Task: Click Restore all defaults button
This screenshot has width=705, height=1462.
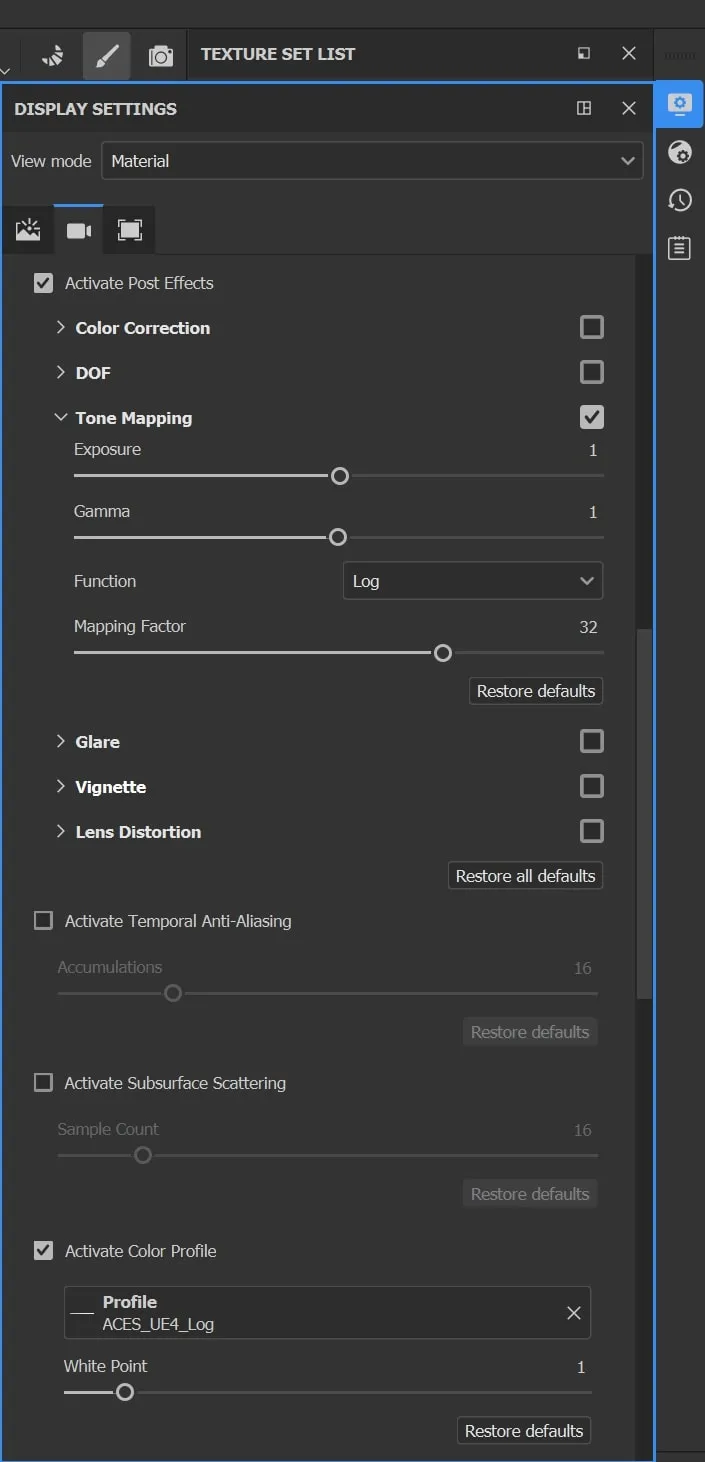Action: tap(526, 876)
